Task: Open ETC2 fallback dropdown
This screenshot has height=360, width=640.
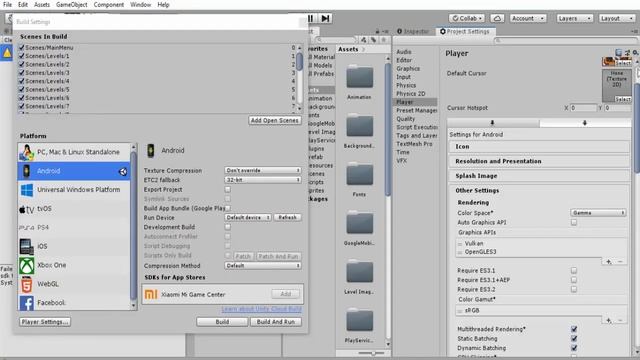Action: pos(263,180)
